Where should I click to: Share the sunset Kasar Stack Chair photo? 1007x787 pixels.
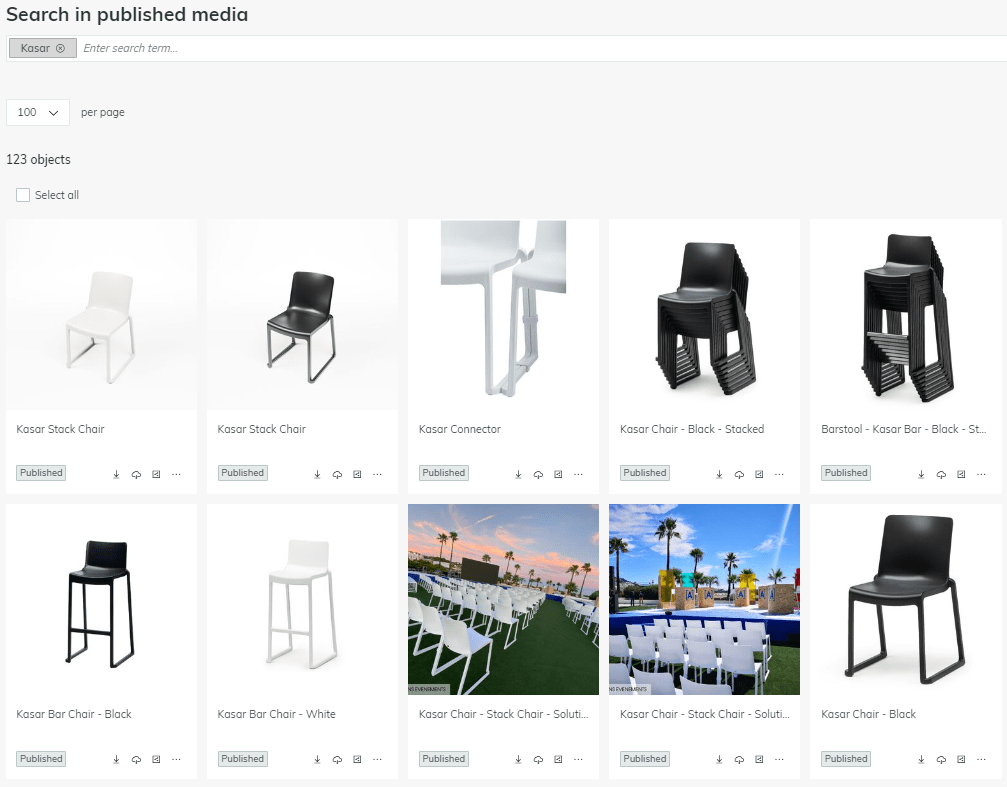pyautogui.click(x=558, y=759)
